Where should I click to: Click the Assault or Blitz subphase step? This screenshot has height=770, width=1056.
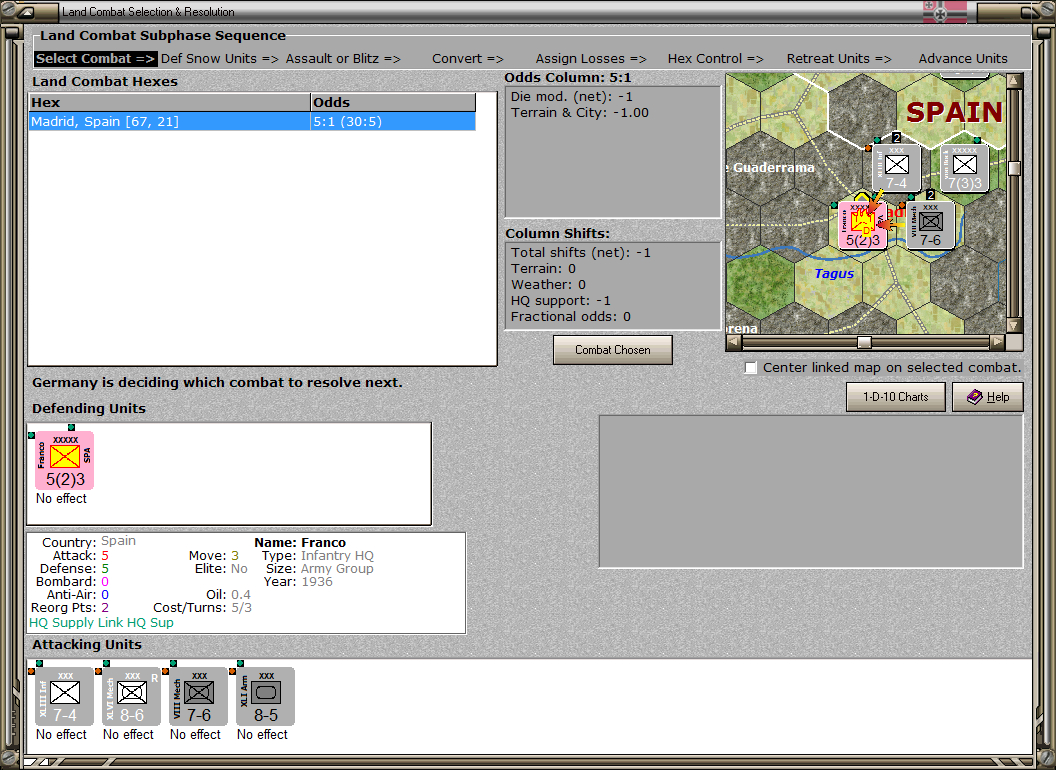(x=343, y=59)
